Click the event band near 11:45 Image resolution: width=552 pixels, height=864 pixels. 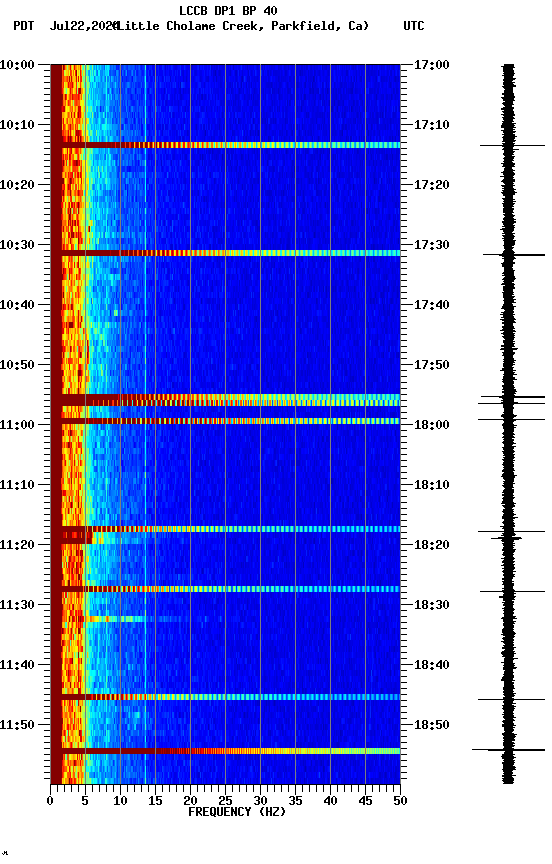point(225,697)
